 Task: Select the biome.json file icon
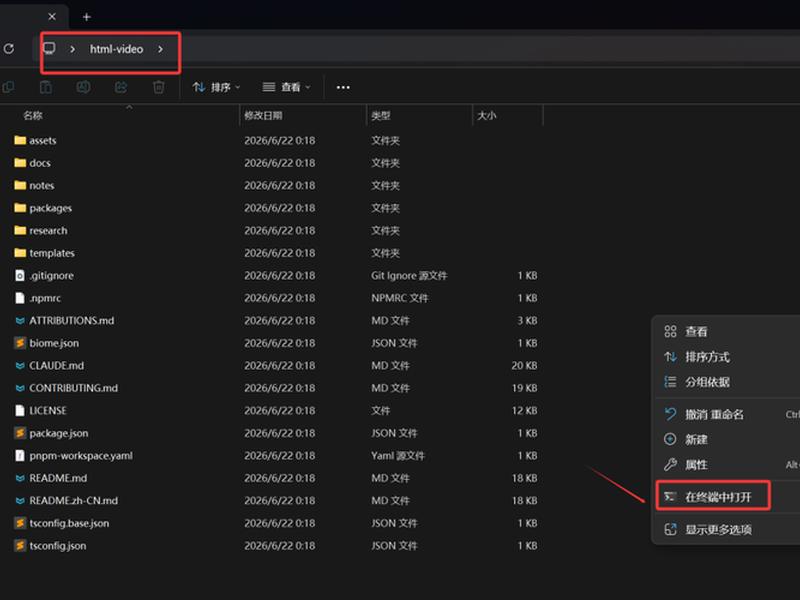click(x=20, y=343)
